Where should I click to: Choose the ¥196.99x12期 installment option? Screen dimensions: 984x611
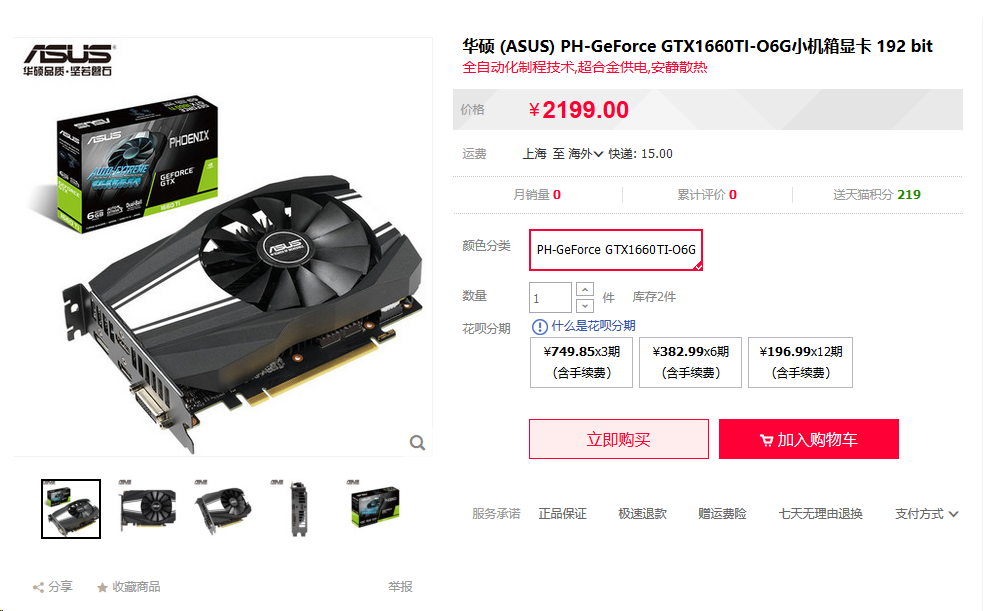coord(800,362)
